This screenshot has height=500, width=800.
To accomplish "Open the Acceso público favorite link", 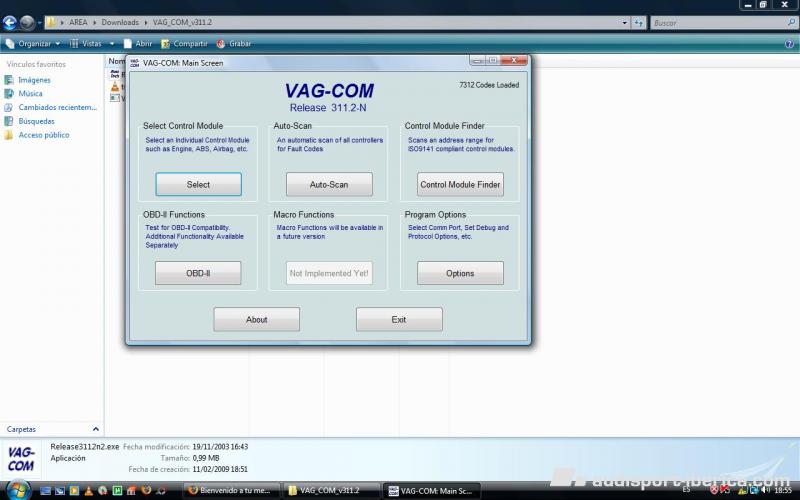I will coord(44,135).
